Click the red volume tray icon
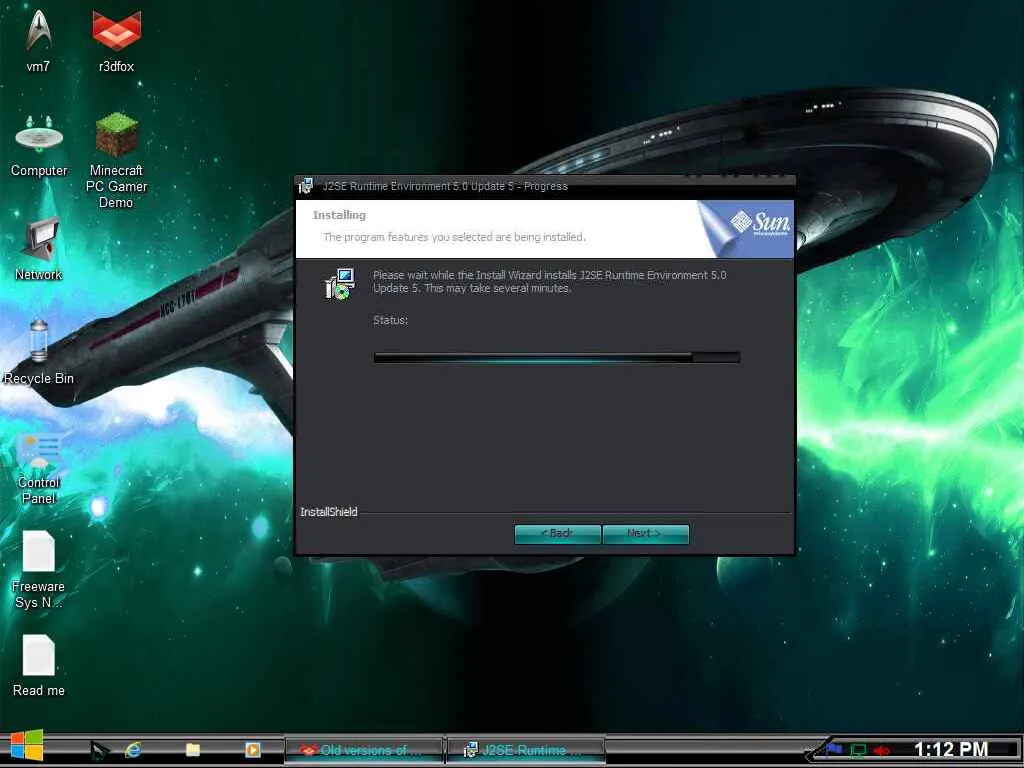This screenshot has width=1024, height=768. [x=882, y=750]
